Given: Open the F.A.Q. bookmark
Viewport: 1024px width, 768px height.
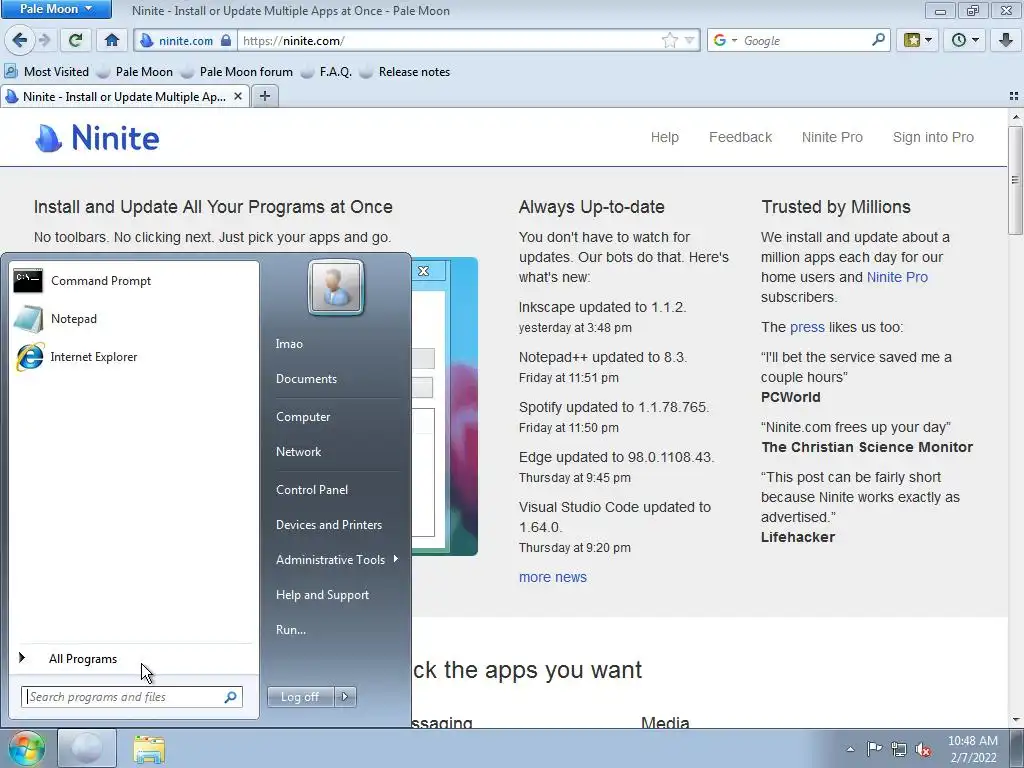Looking at the screenshot, I should point(327,72).
